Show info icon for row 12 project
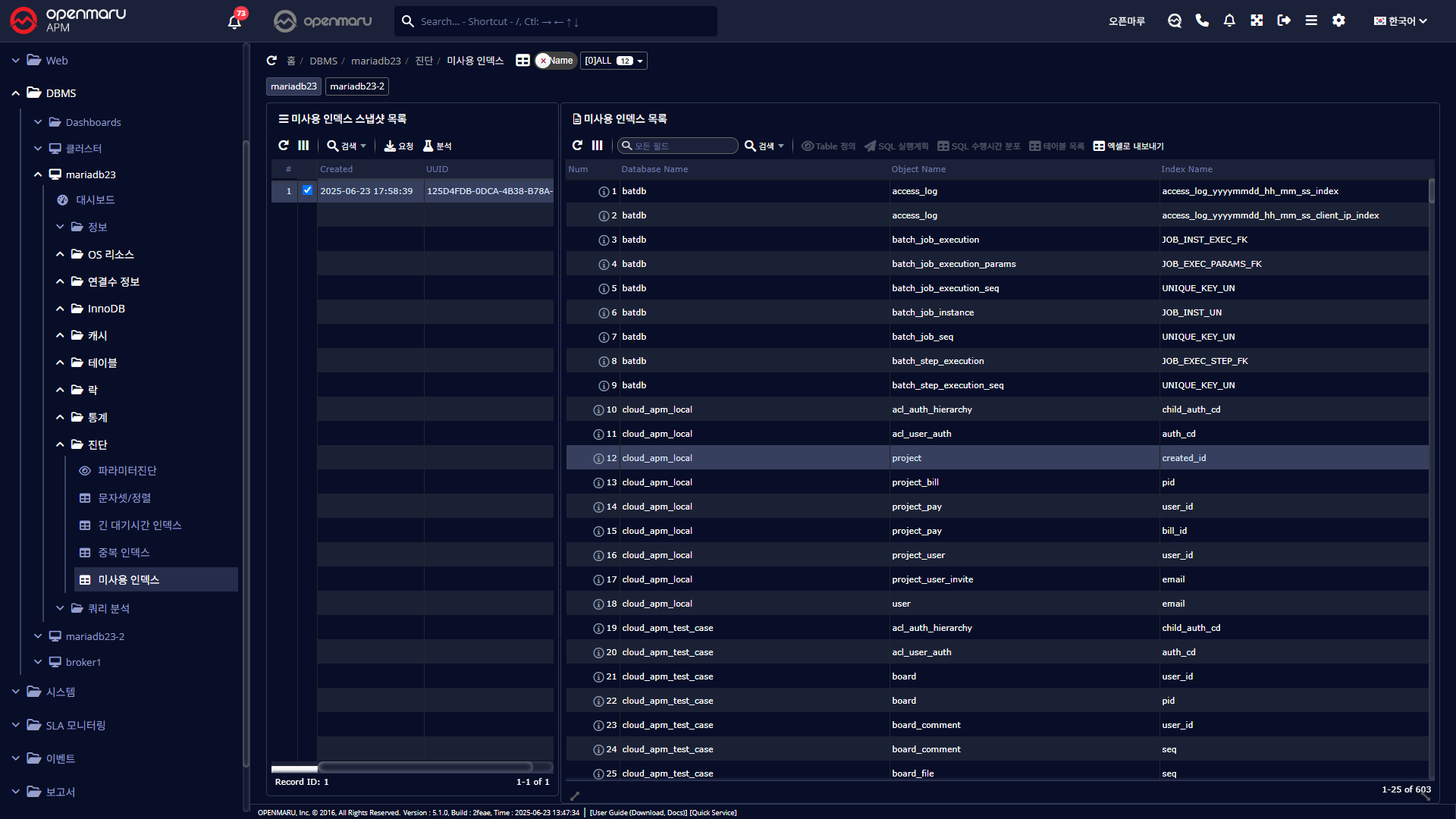1456x819 pixels. [598, 459]
